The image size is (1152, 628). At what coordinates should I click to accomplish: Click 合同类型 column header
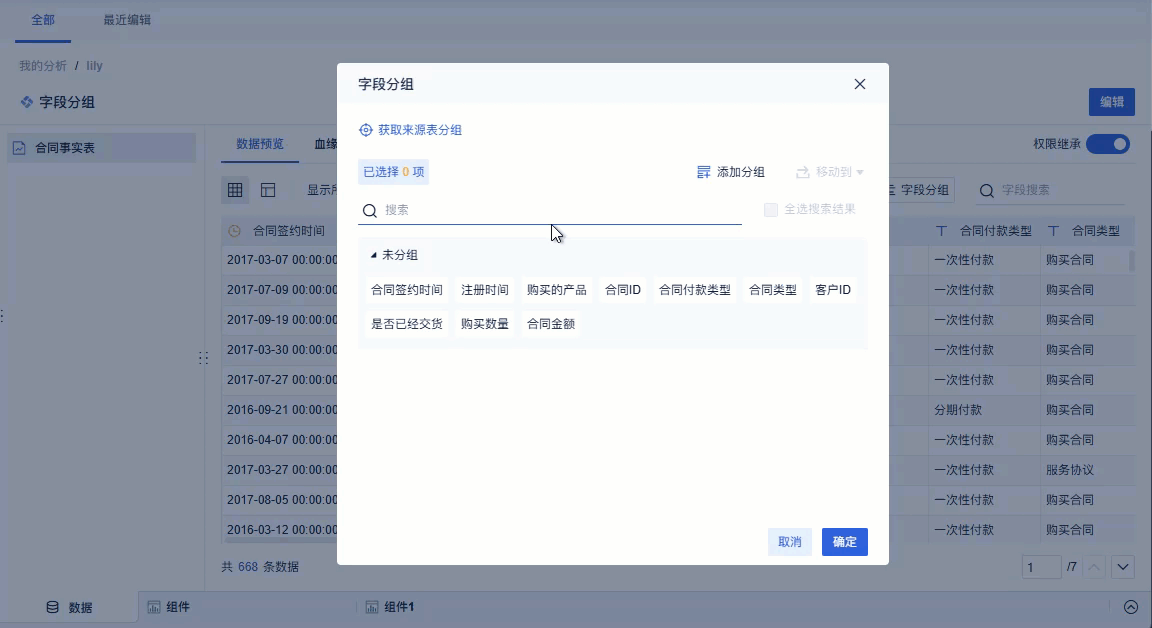(1095, 231)
